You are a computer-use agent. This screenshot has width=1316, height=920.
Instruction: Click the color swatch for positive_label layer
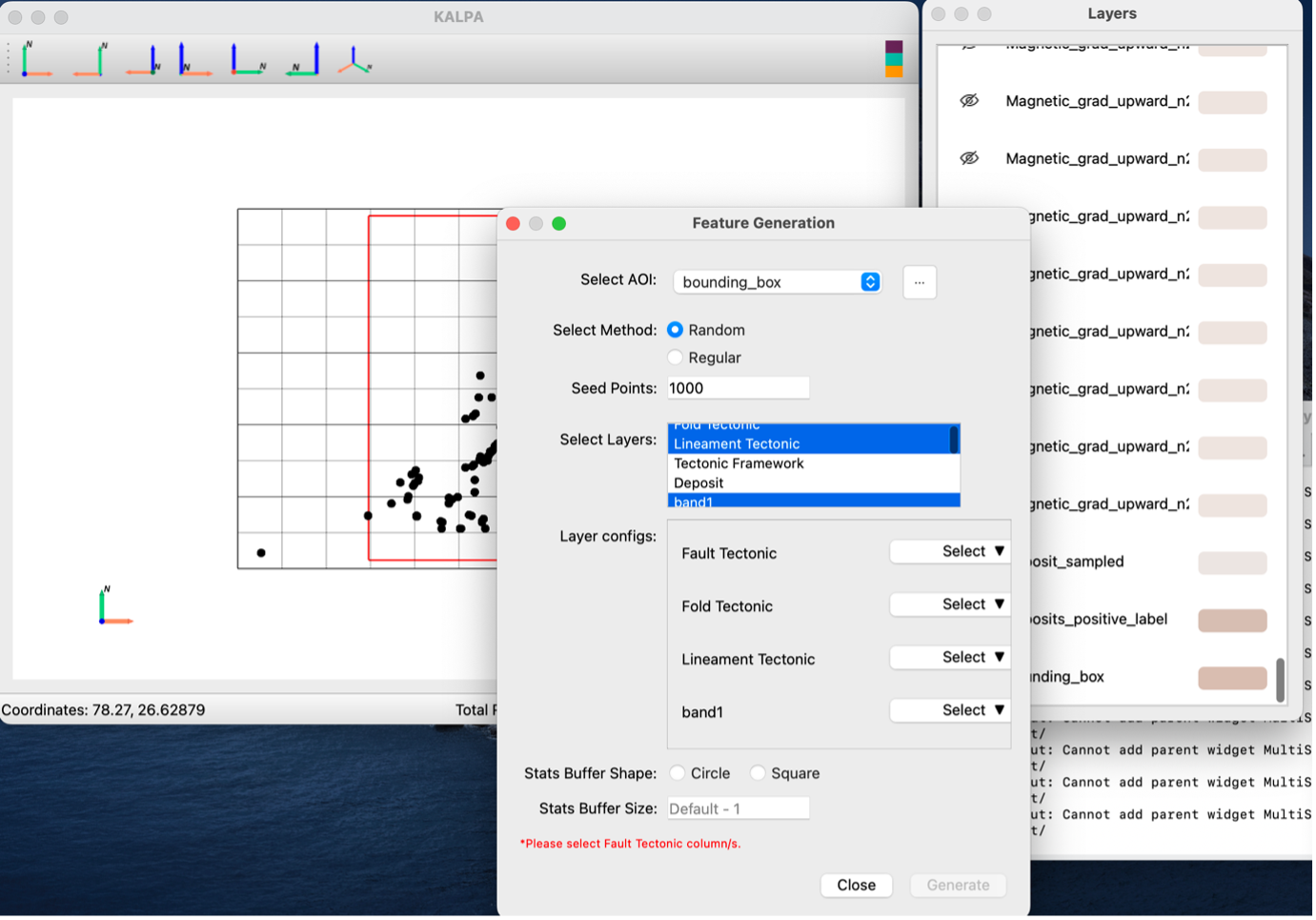[x=1232, y=620]
